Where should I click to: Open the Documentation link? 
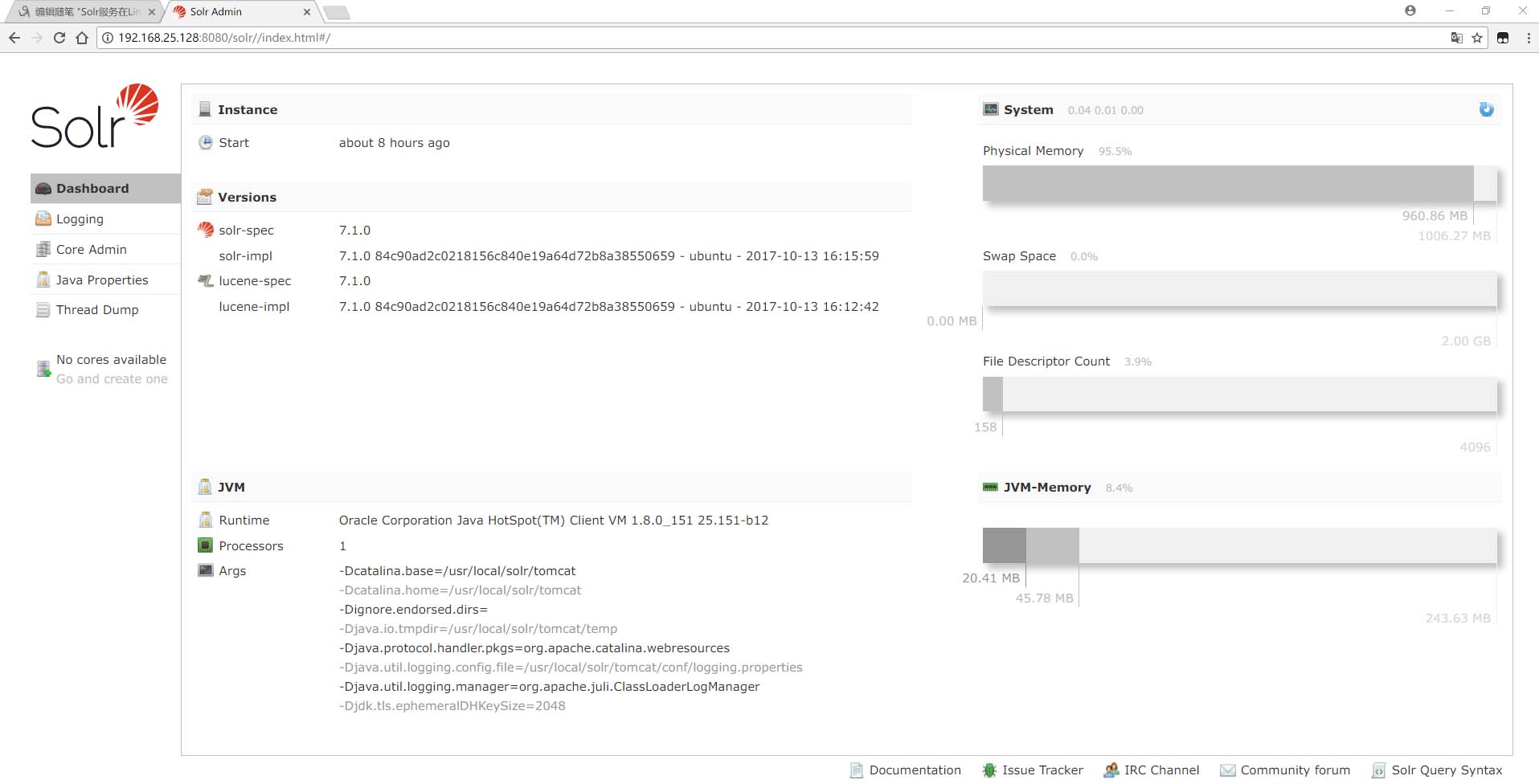[915, 770]
